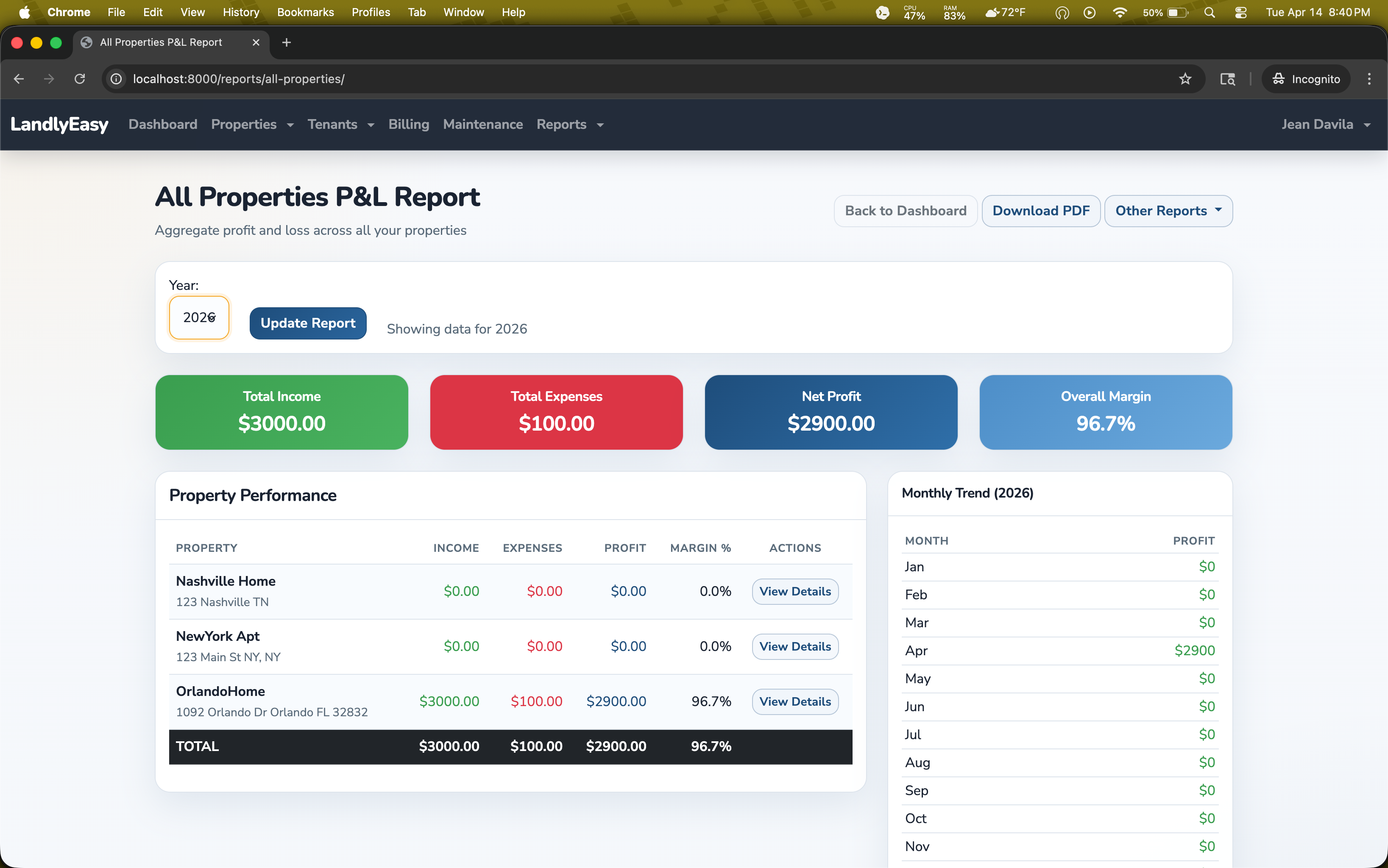Click the NewYork Apt property name
Screen dimensions: 1388x868
point(217,636)
